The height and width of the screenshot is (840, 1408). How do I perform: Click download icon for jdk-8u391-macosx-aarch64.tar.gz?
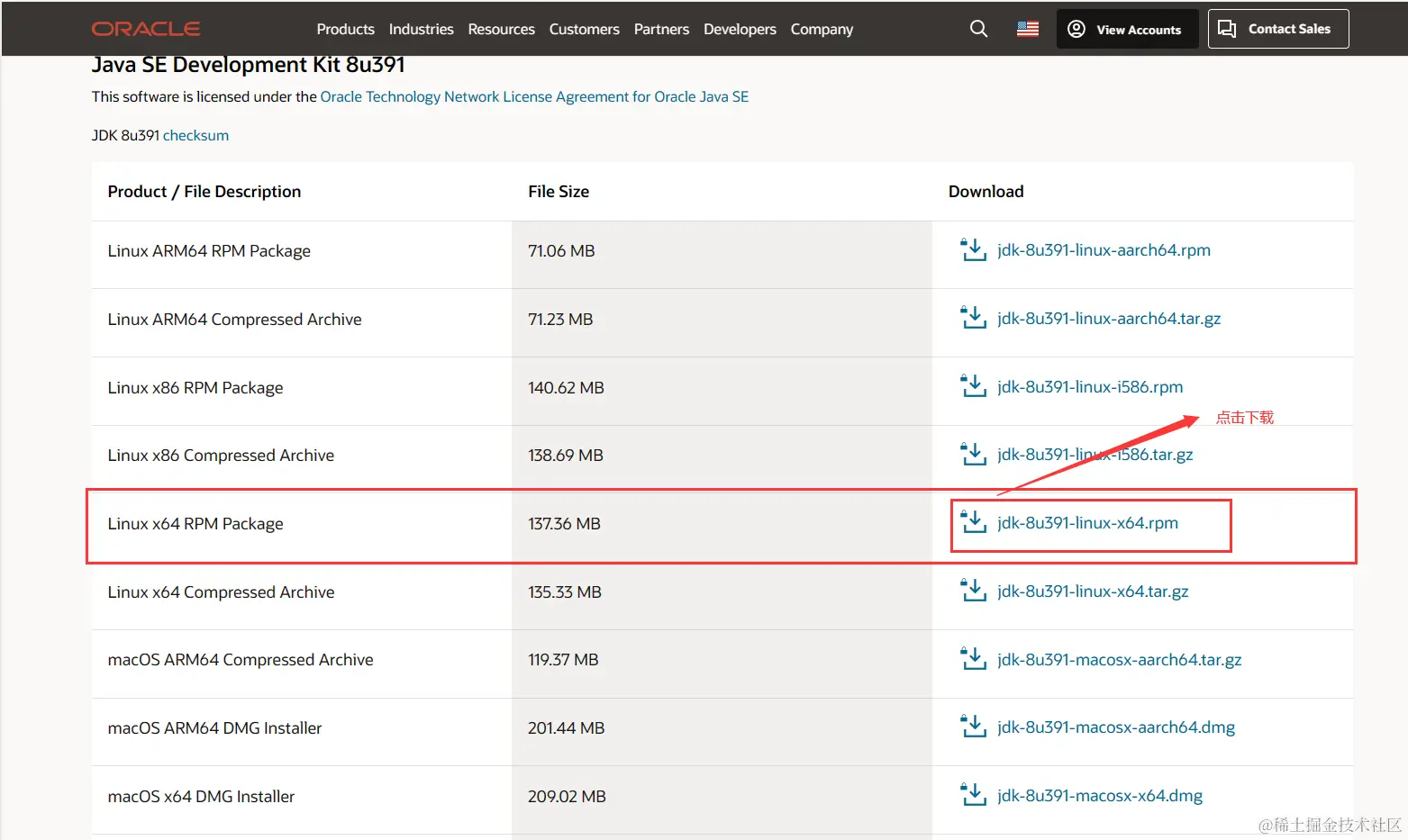pyautogui.click(x=973, y=660)
